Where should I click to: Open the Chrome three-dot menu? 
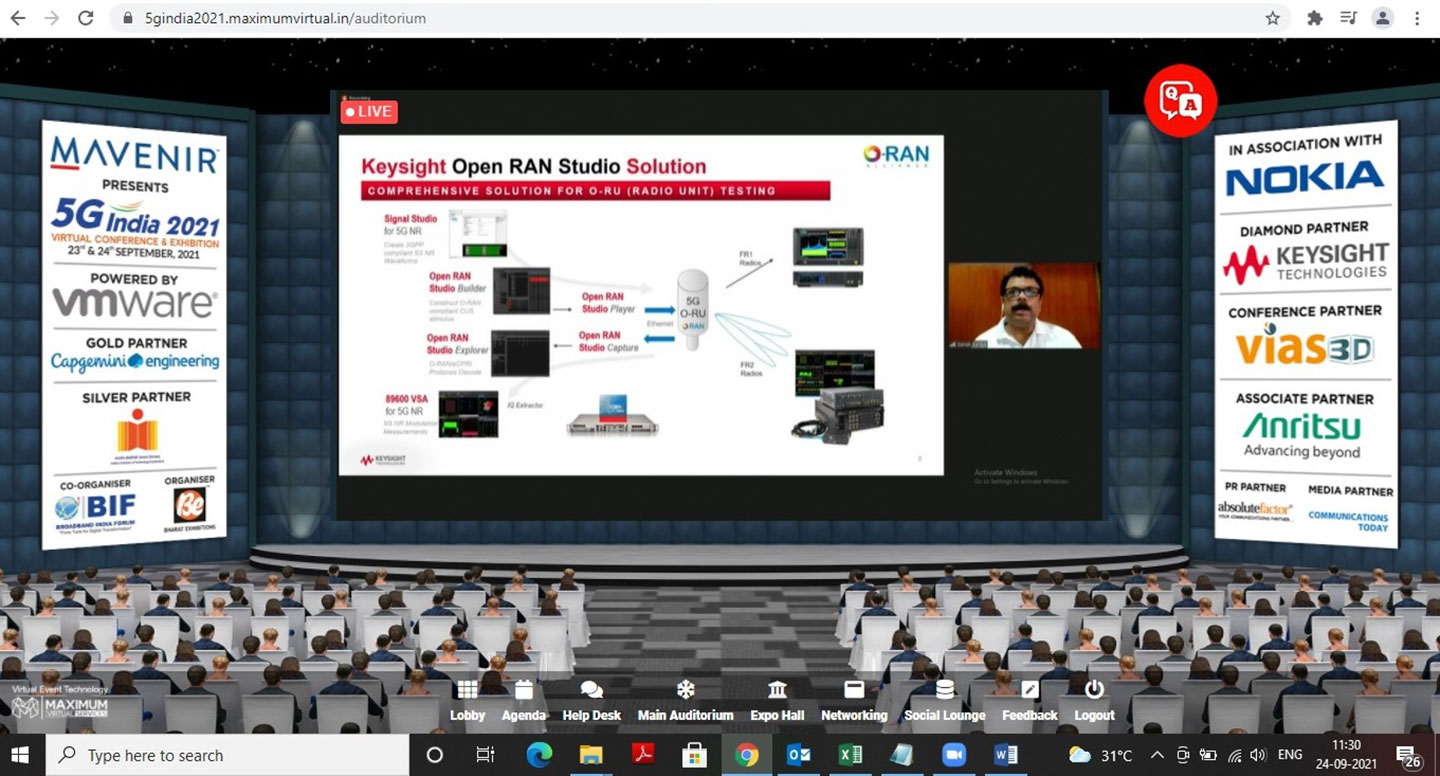pyautogui.click(x=1417, y=18)
